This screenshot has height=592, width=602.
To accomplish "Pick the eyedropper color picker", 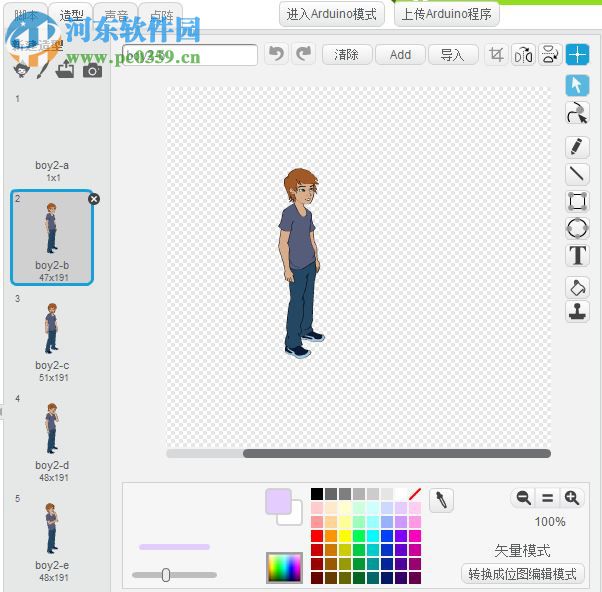I will pos(441,500).
